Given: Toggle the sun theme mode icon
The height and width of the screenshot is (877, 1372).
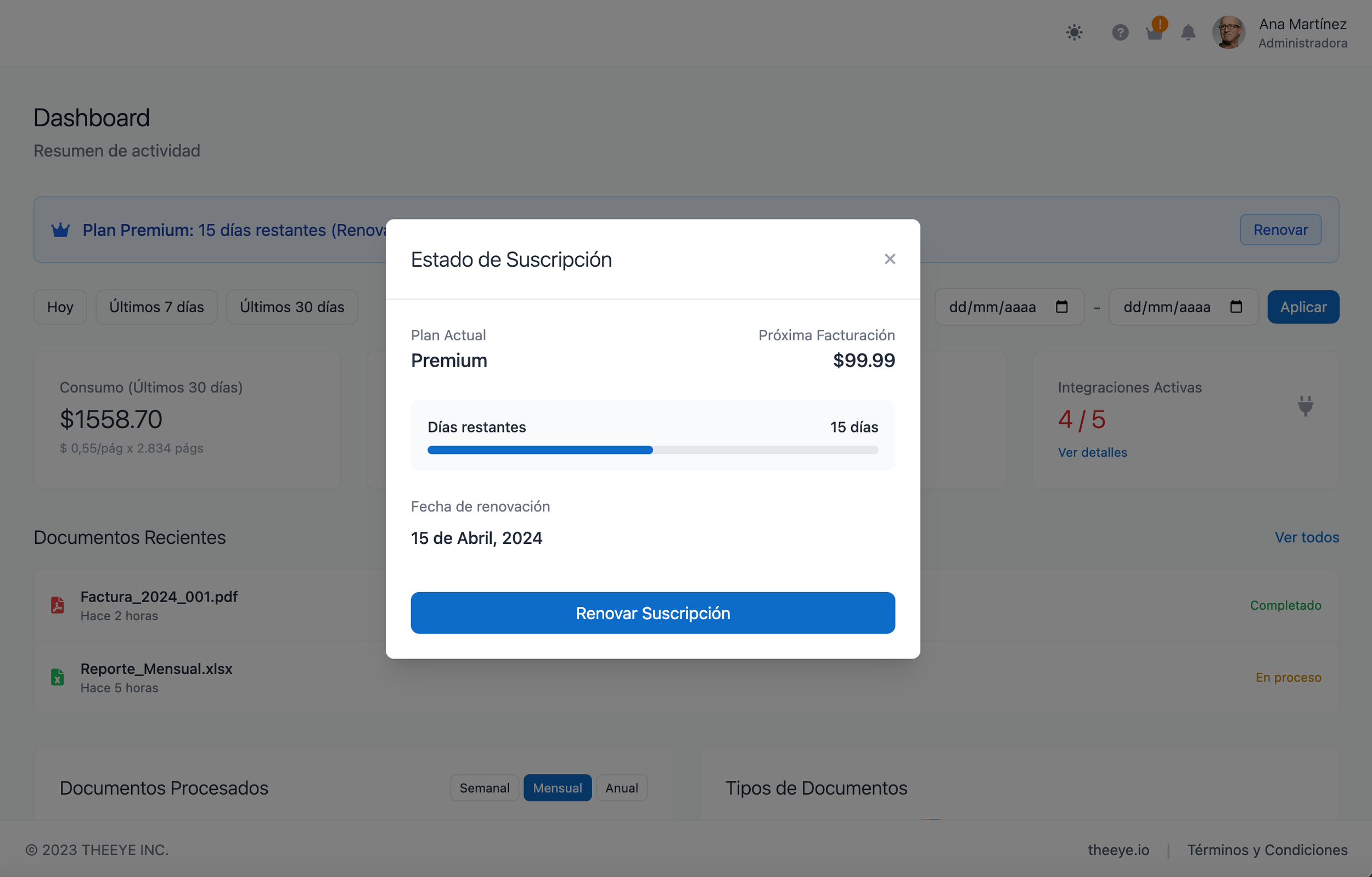Looking at the screenshot, I should click(x=1074, y=32).
